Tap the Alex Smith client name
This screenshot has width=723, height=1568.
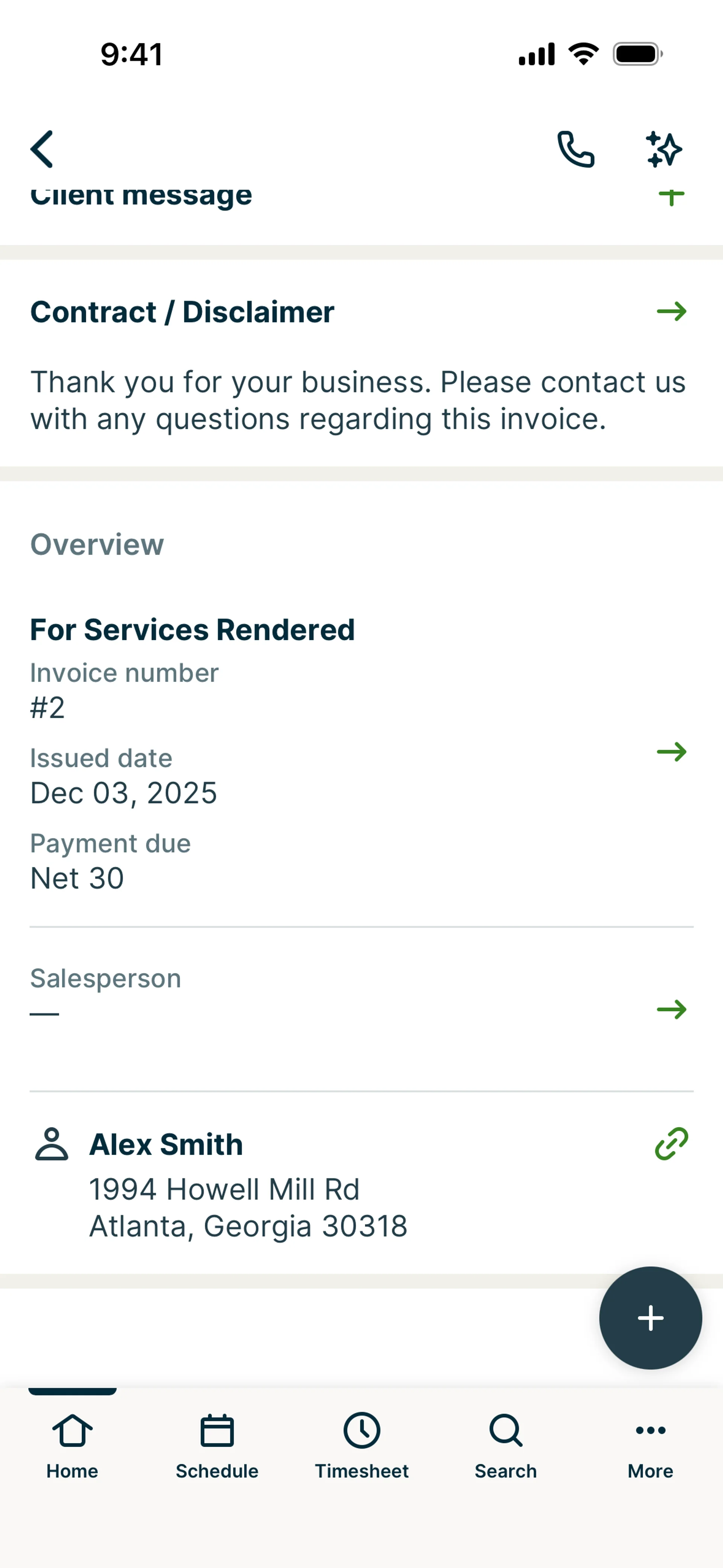pos(166,1144)
